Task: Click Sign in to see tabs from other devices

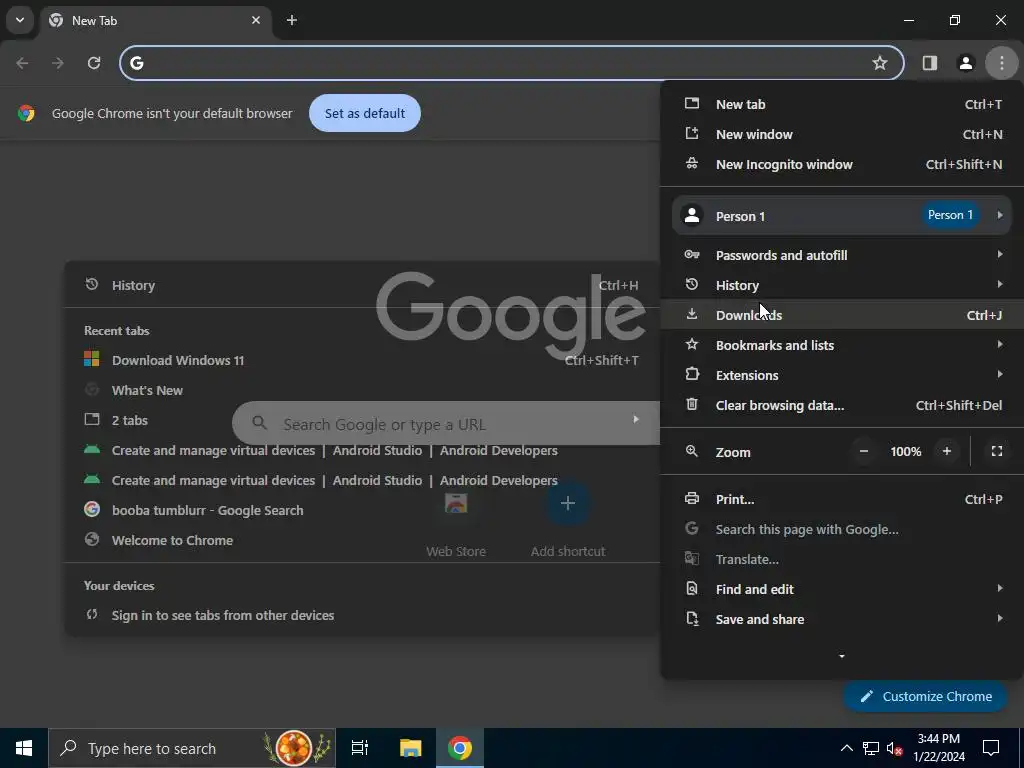Action: [361, 616]
